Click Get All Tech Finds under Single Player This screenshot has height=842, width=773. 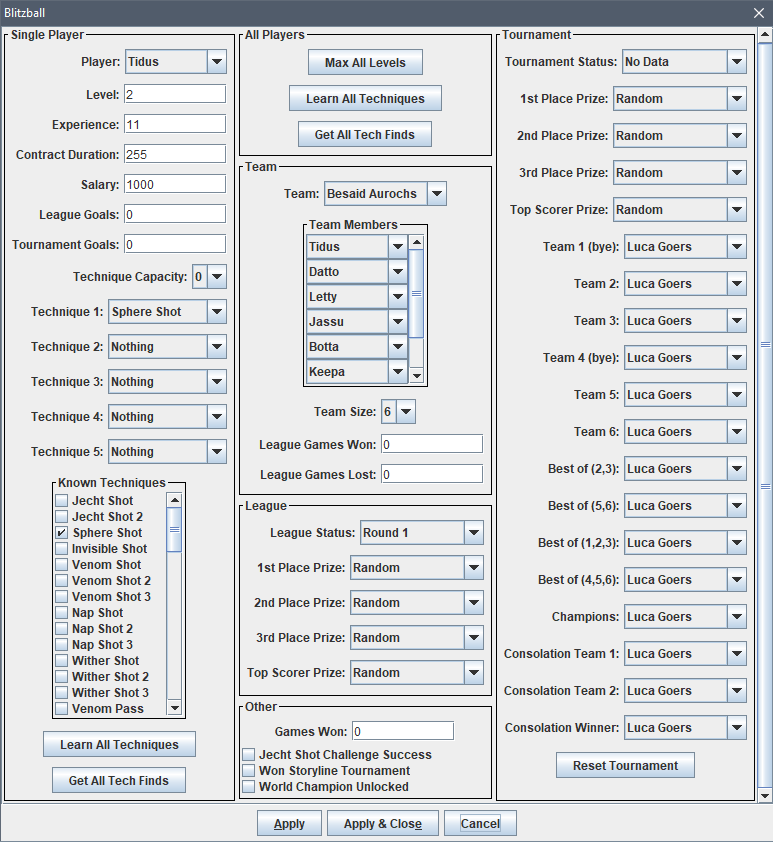119,780
